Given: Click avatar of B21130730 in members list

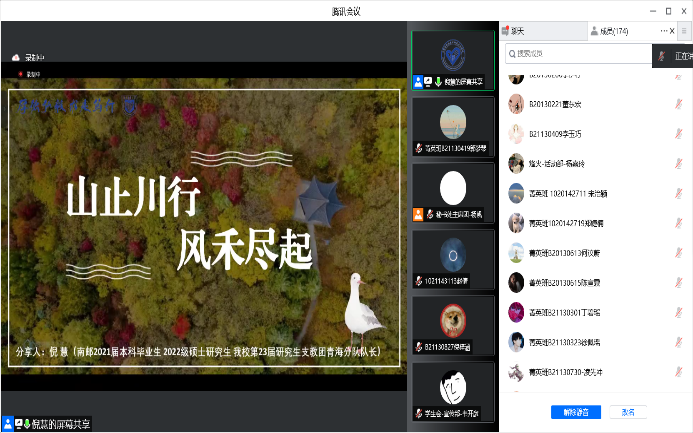Looking at the screenshot, I should [515, 371].
